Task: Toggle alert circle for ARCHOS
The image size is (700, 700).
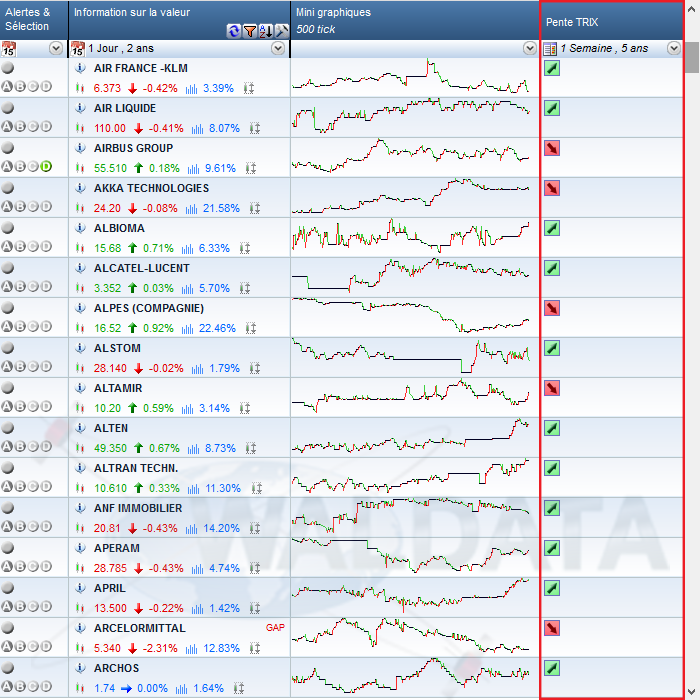Action: click(8, 668)
